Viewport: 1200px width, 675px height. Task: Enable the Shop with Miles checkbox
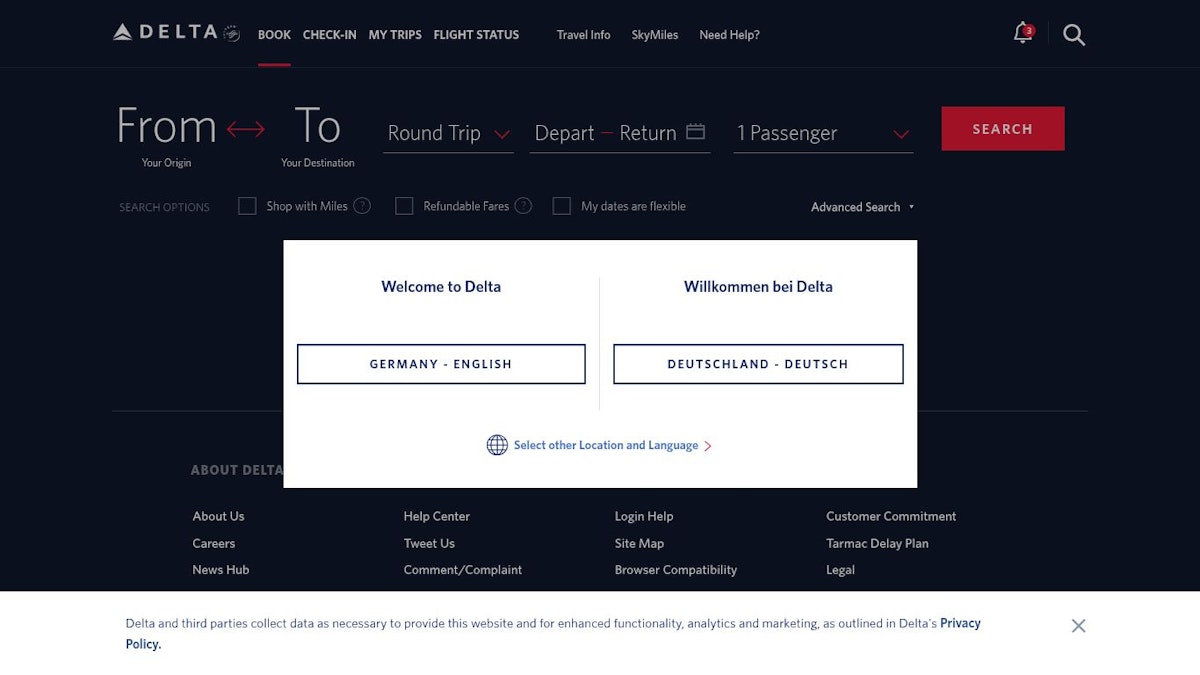click(248, 206)
